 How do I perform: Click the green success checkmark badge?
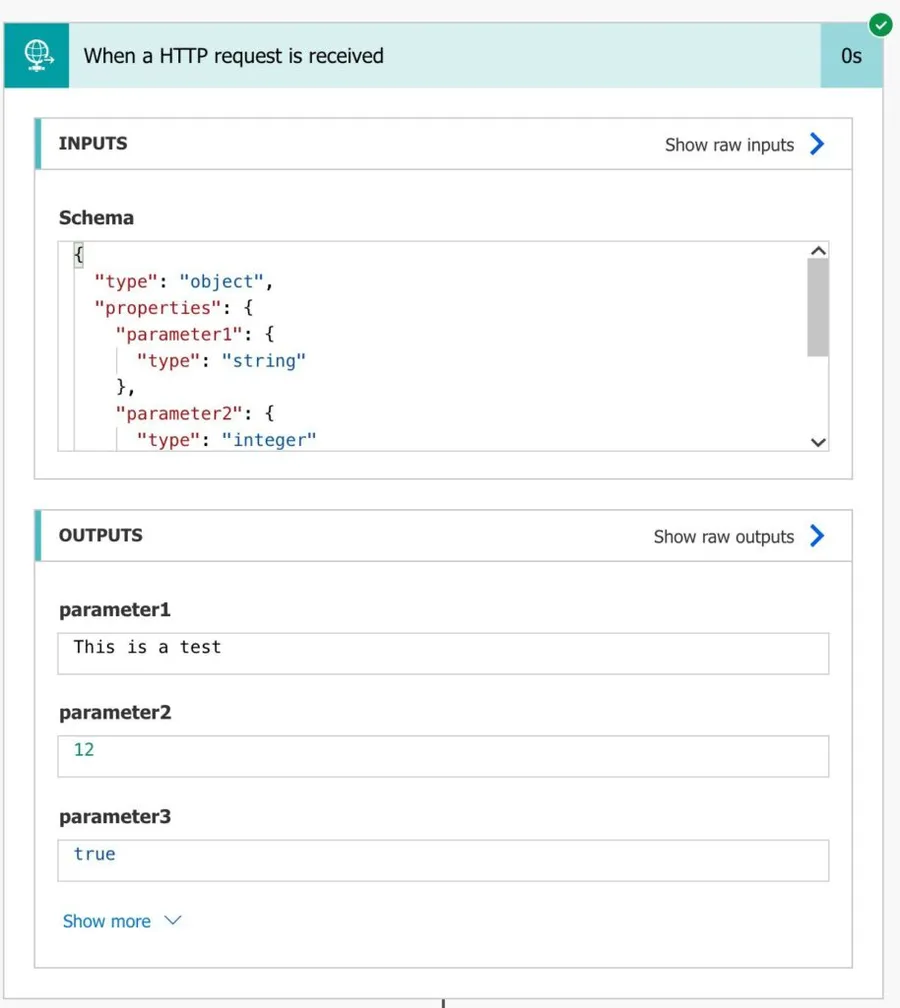click(x=880, y=25)
